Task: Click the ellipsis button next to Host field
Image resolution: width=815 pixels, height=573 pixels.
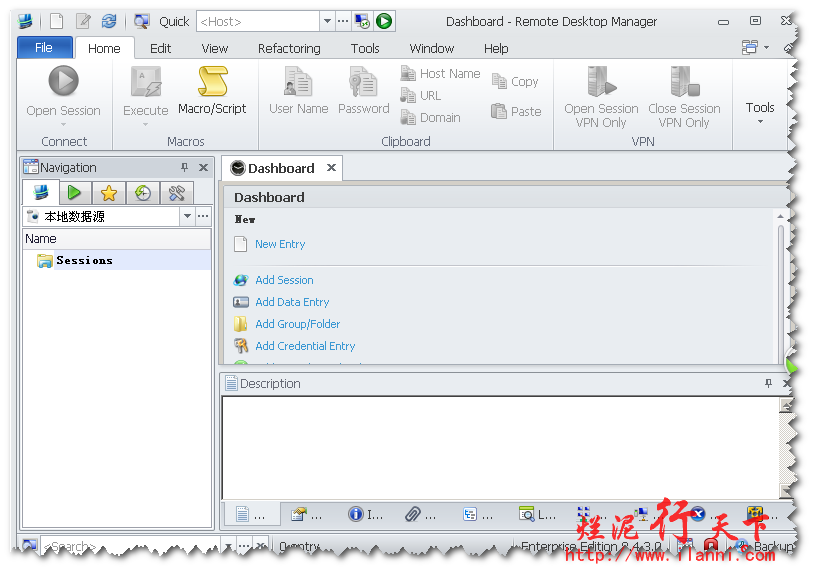Action: pos(343,22)
